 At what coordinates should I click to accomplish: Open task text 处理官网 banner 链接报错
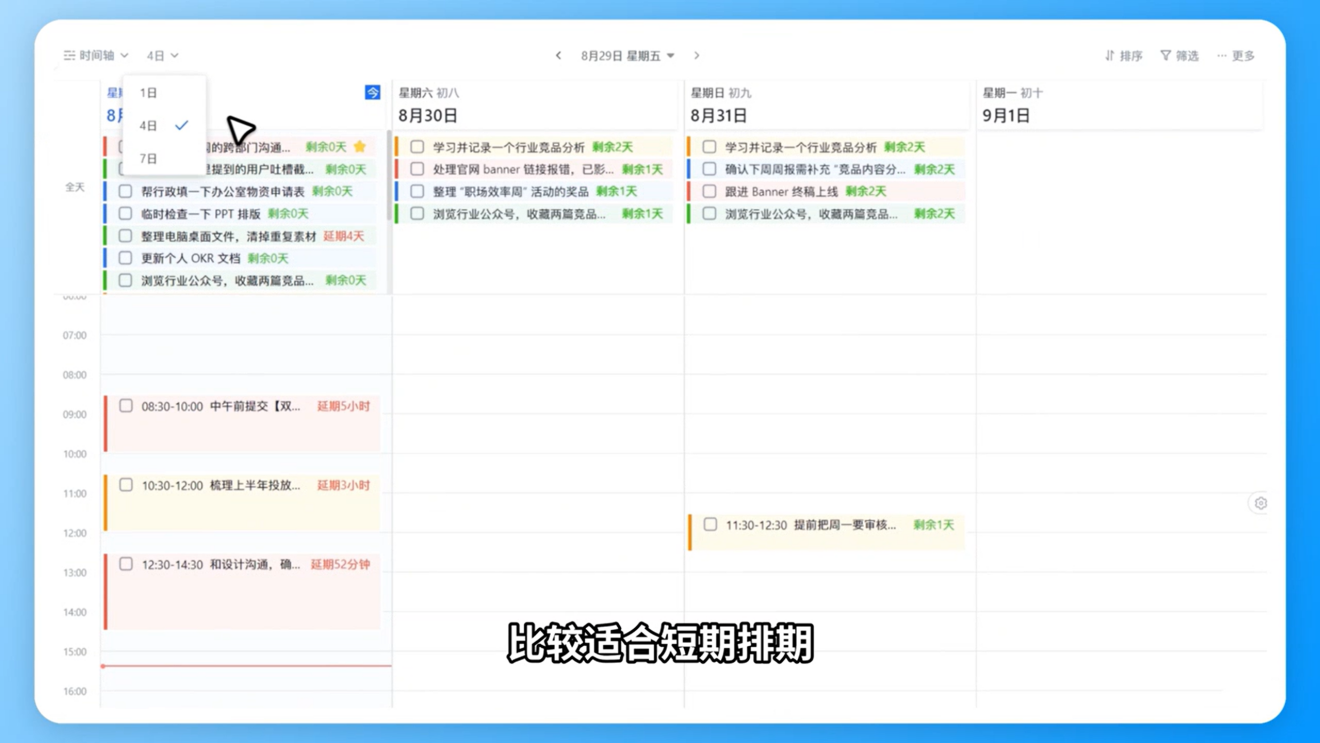(x=523, y=169)
